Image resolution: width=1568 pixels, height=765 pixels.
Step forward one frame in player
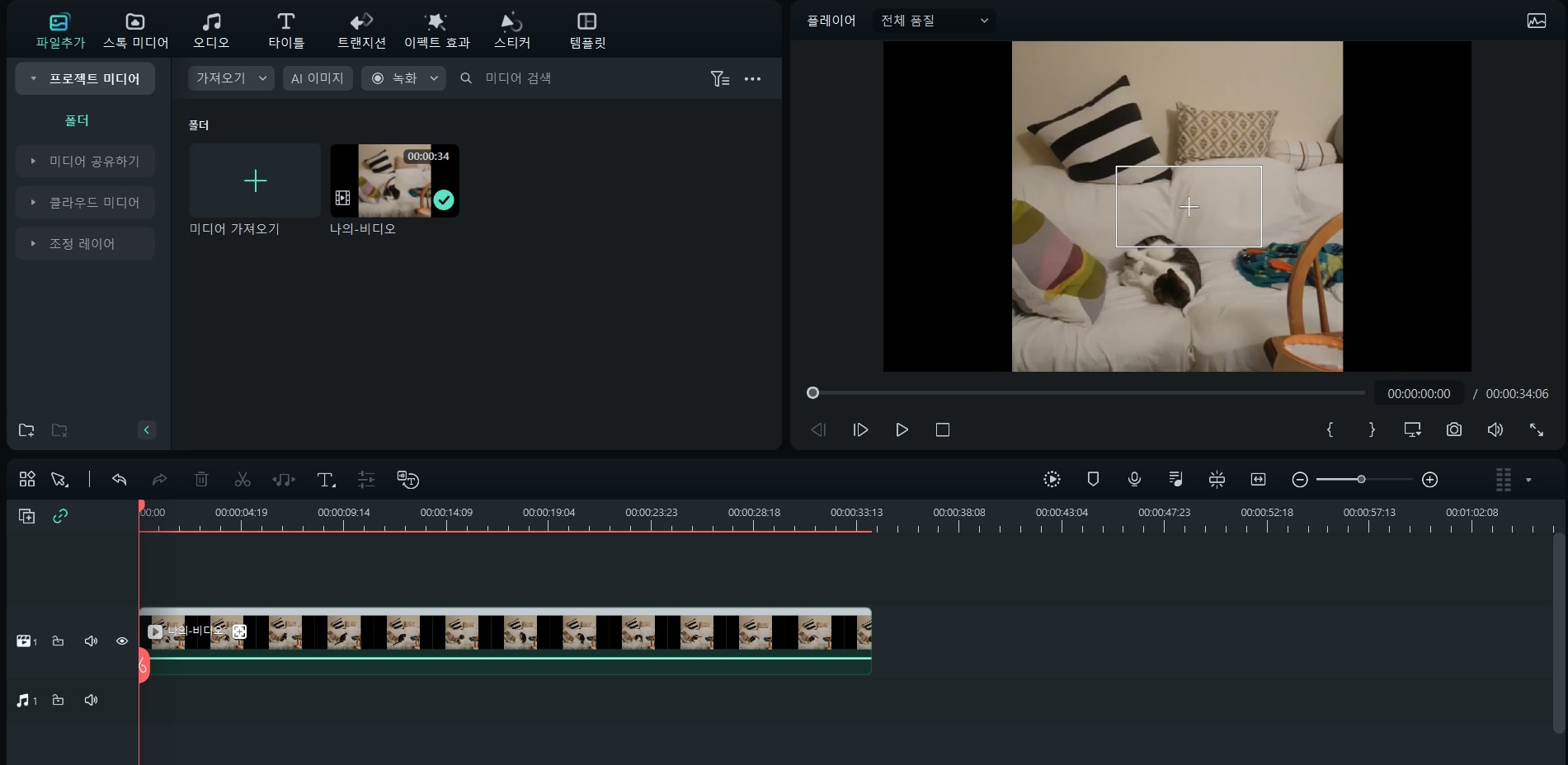(x=860, y=429)
